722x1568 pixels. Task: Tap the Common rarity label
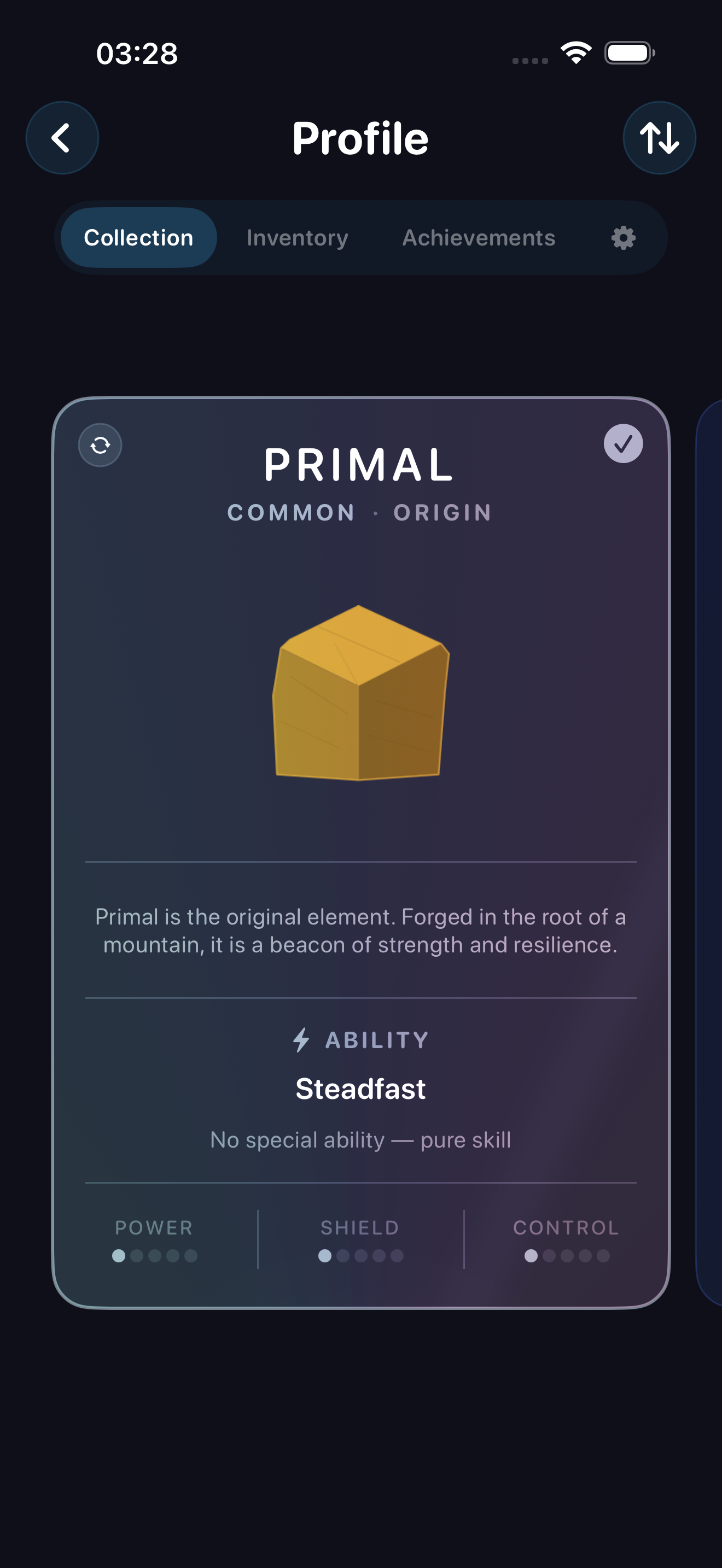[x=291, y=512]
